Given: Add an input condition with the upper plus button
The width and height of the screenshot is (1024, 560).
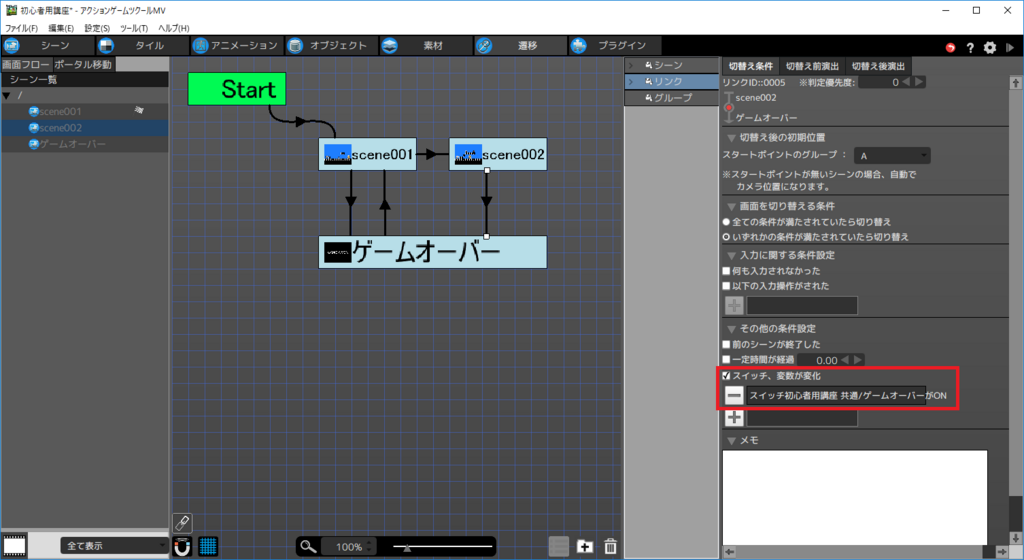Looking at the screenshot, I should tap(734, 305).
